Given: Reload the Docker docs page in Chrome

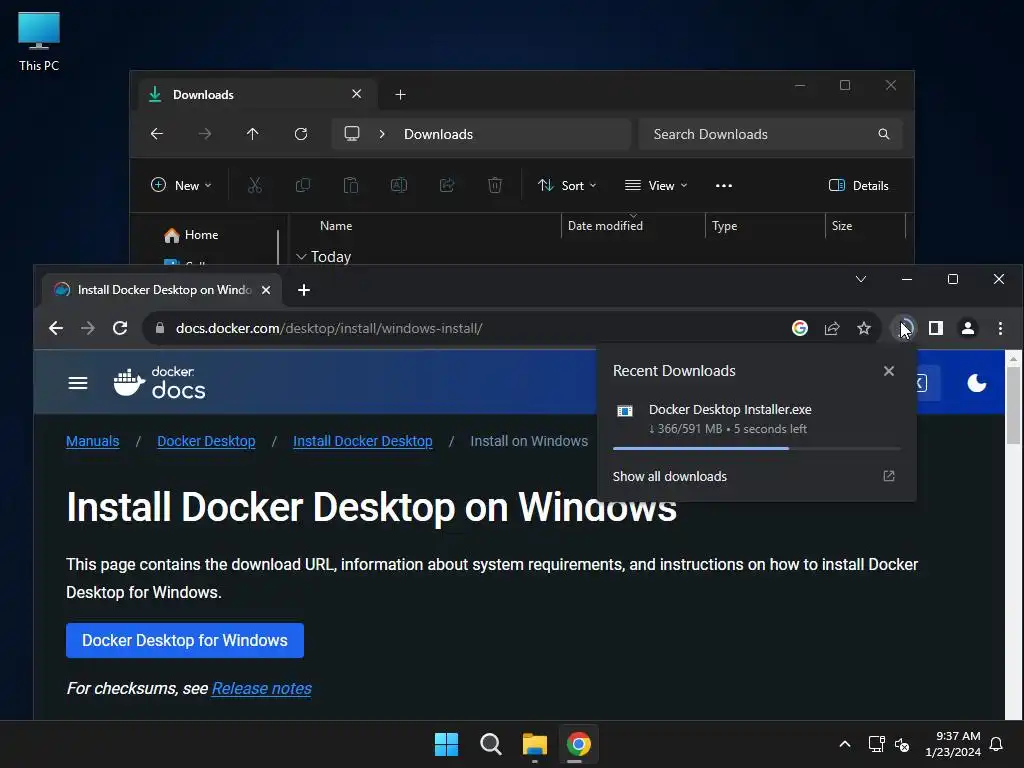Looking at the screenshot, I should (x=120, y=328).
